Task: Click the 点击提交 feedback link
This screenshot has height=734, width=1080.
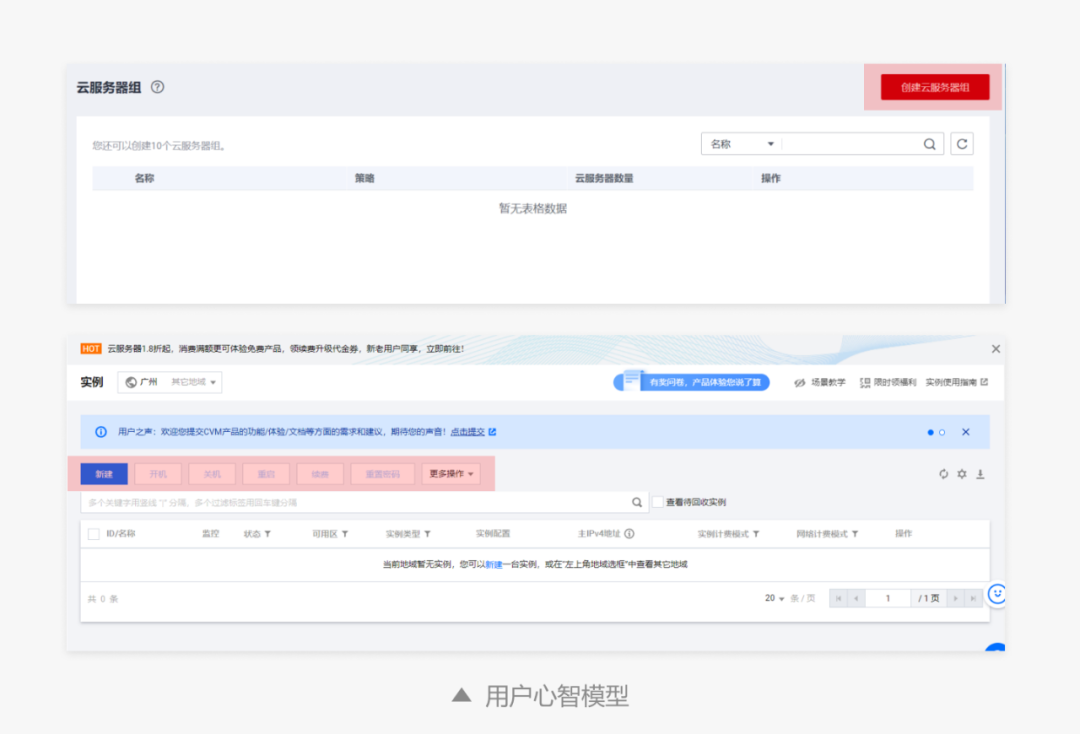Action: pyautogui.click(x=468, y=432)
